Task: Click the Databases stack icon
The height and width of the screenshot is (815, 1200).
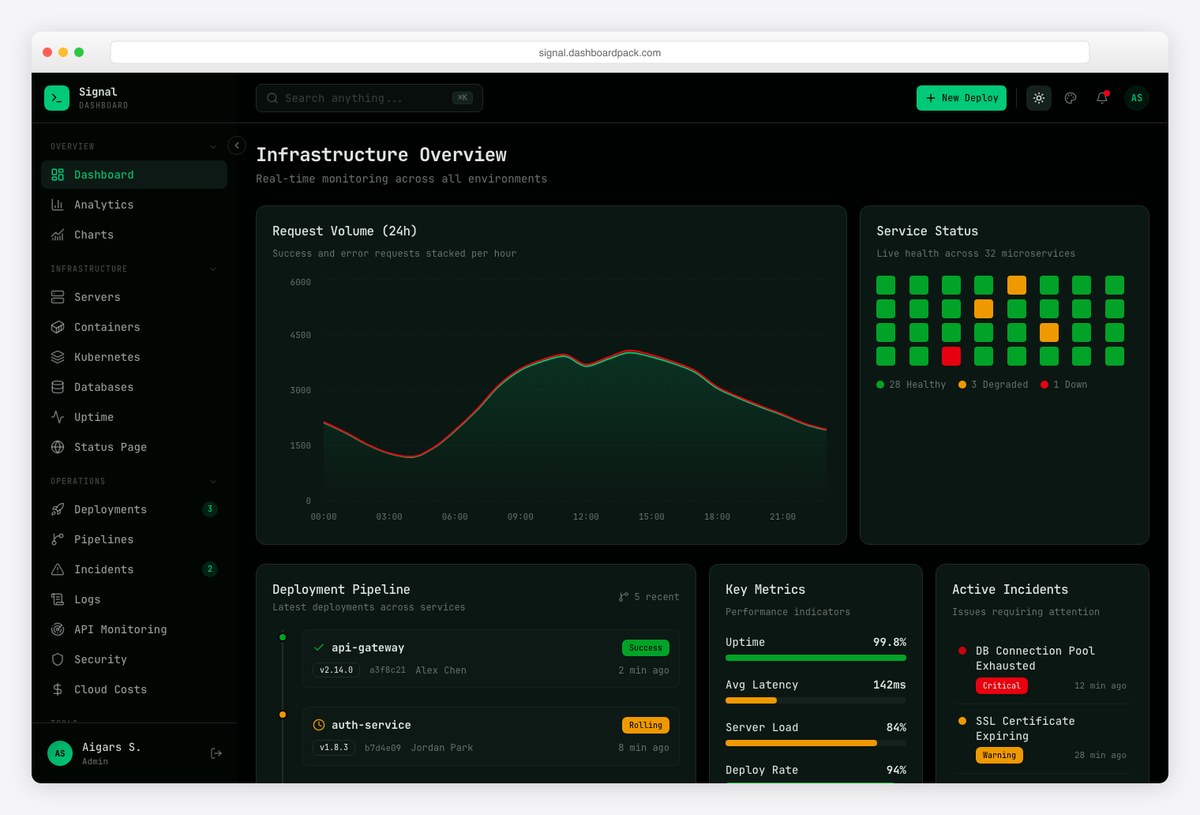Action: click(x=57, y=387)
